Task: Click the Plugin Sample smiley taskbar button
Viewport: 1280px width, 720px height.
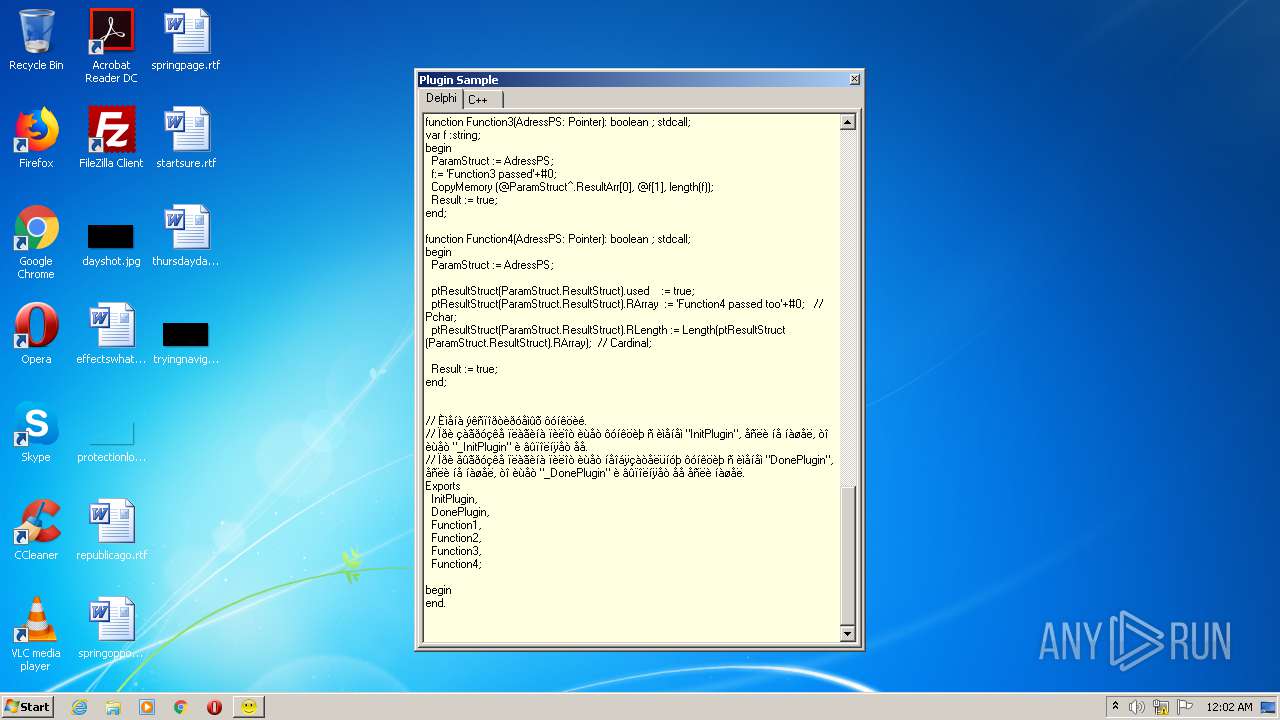Action: (x=248, y=707)
